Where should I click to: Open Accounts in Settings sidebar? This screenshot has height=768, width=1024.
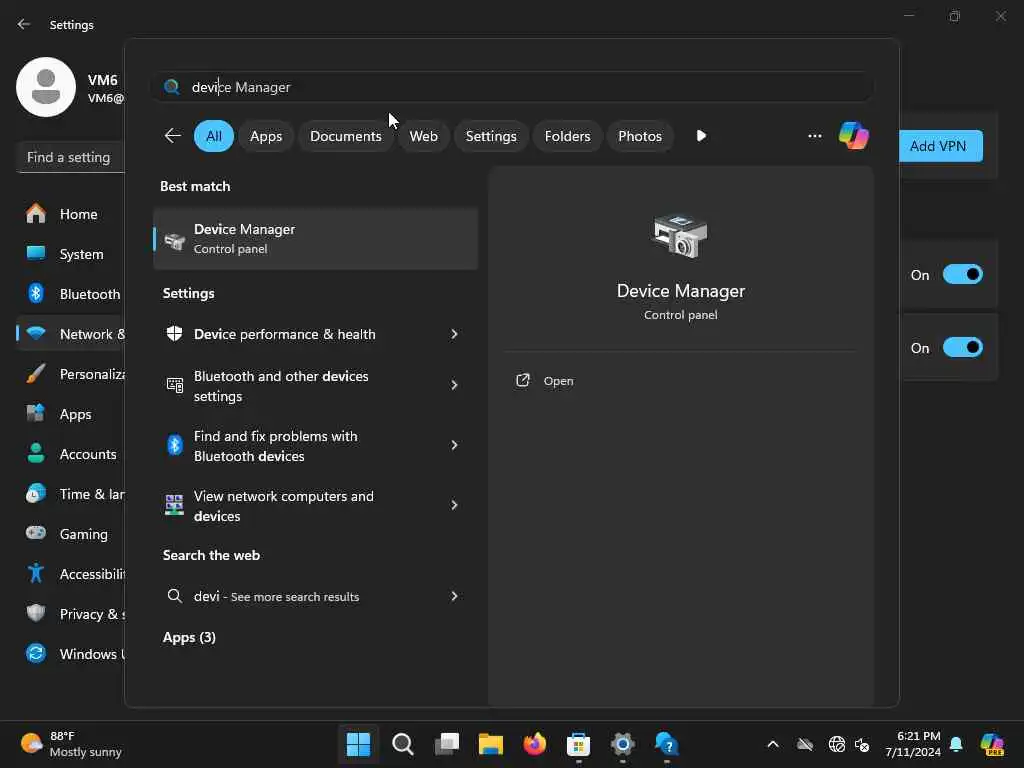click(71, 454)
